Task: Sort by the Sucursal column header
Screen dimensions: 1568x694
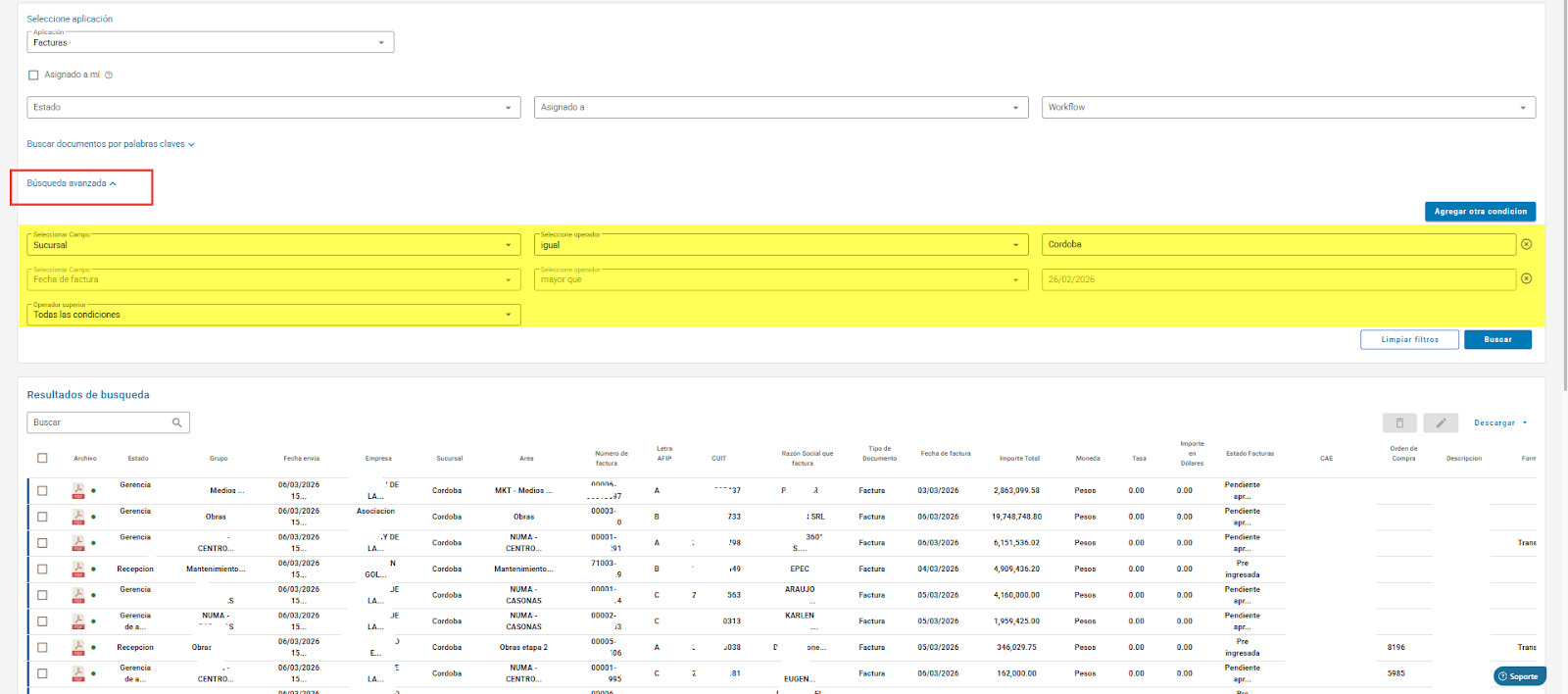Action: point(449,458)
